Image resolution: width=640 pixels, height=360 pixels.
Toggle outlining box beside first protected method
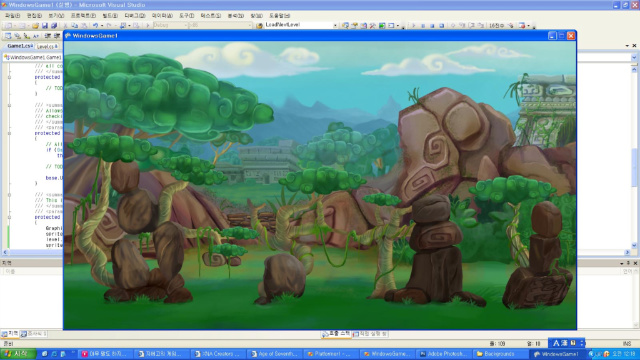click(9, 77)
